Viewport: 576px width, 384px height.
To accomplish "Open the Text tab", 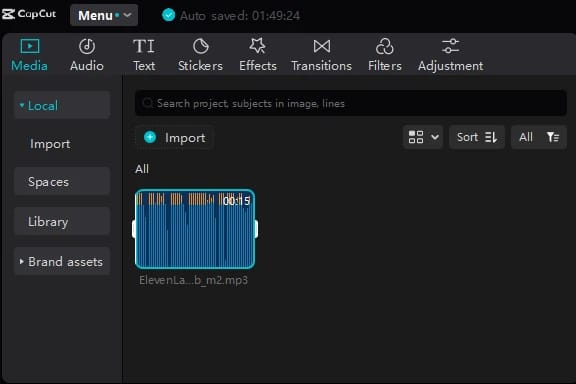I will click(144, 55).
